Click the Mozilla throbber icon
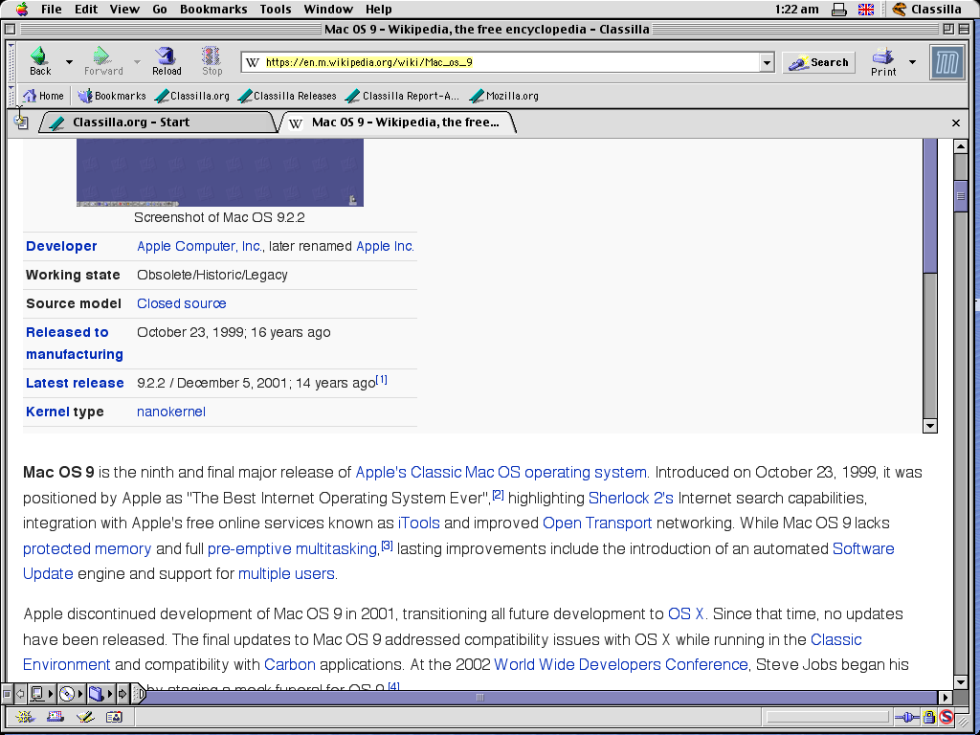Screen dimensions: 980x735 pos(947,62)
